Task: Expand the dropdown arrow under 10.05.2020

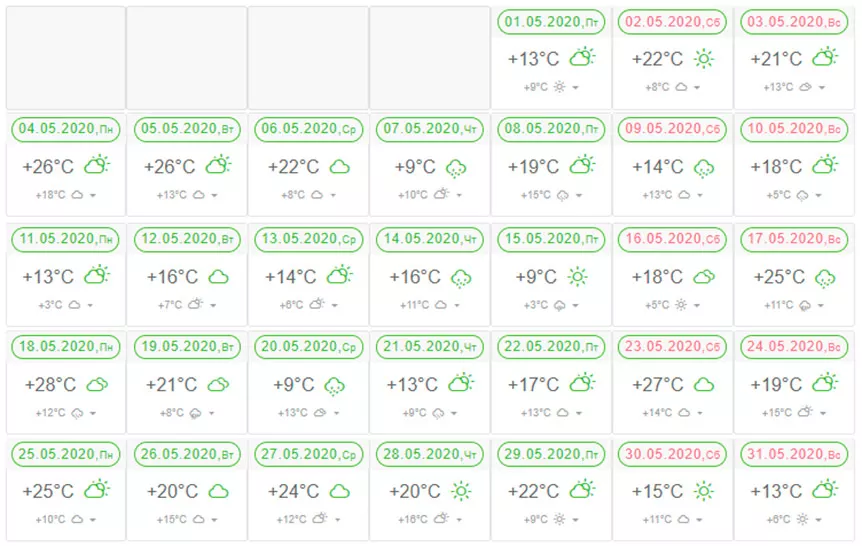Action: point(819,195)
